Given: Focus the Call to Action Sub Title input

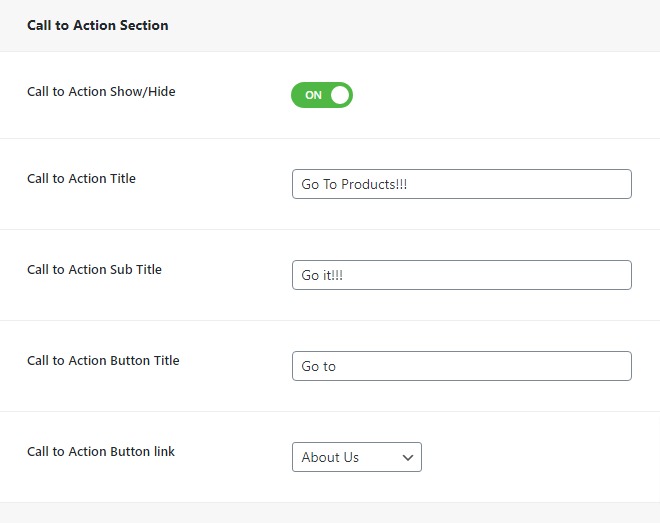Looking at the screenshot, I should point(462,275).
